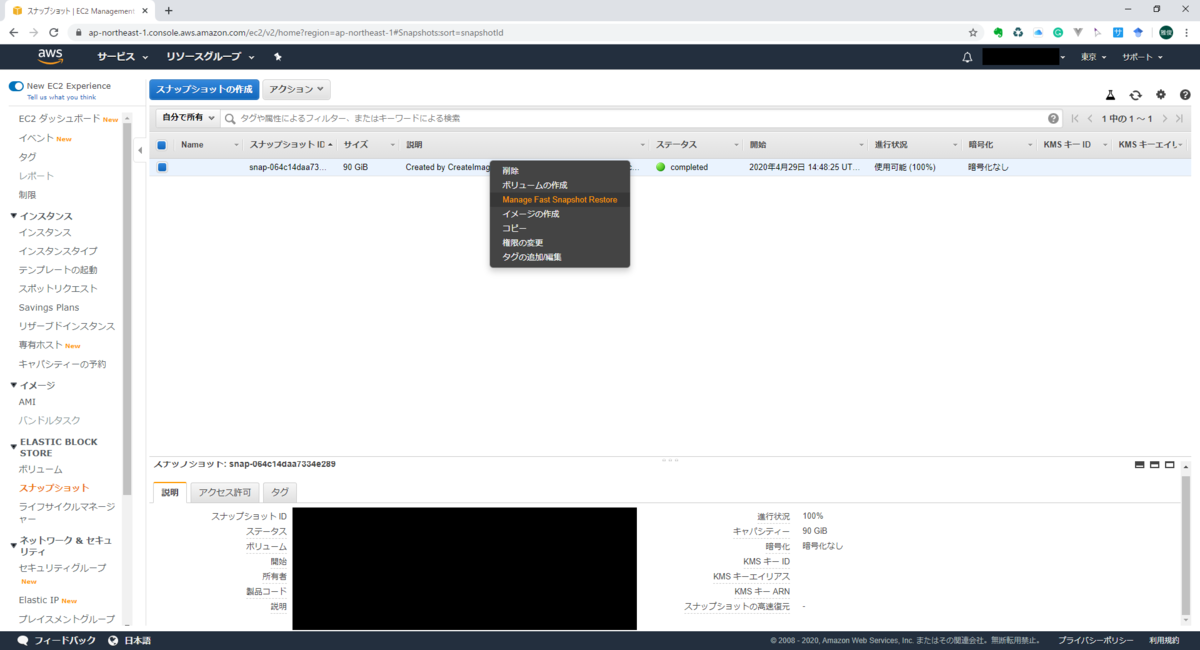
Task: Open the サポート dropdown
Action: [x=1142, y=58]
